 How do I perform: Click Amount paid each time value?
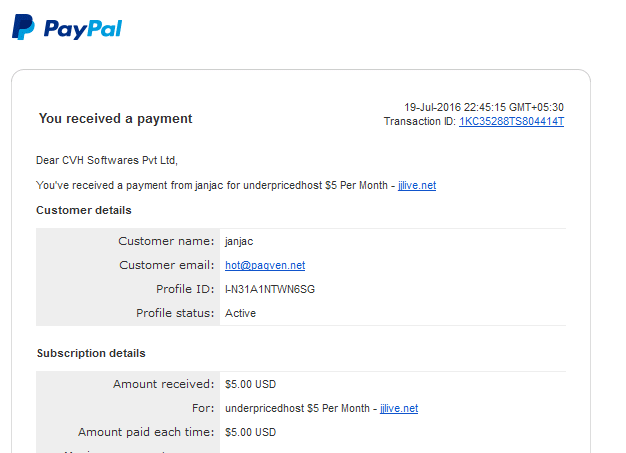pyautogui.click(x=250, y=432)
